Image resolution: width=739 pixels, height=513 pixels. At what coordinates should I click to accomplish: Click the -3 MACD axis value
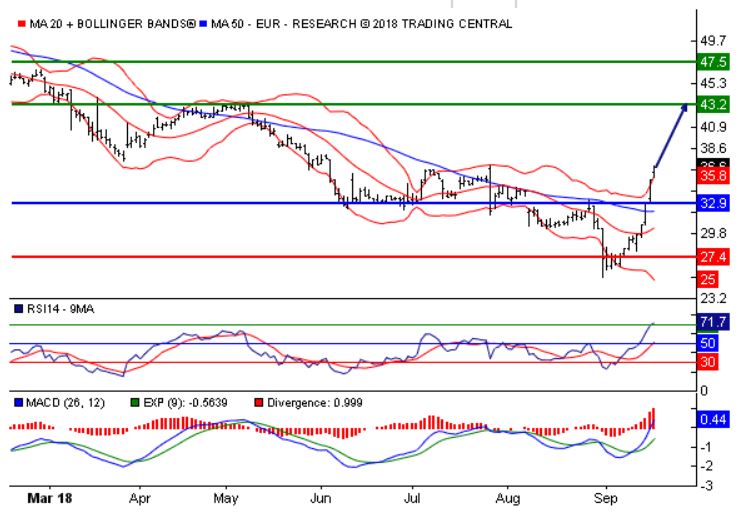pos(706,486)
